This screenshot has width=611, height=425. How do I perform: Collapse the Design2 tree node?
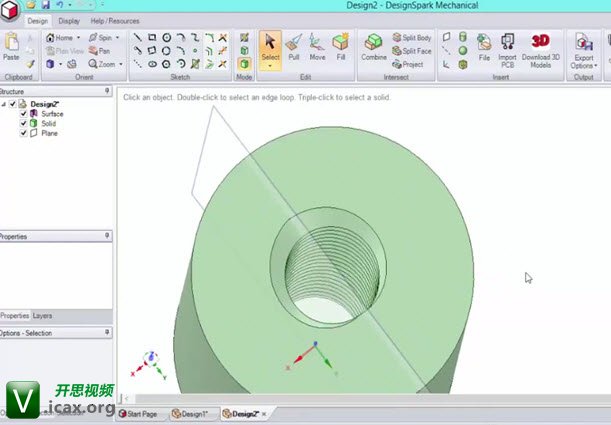pos(4,104)
